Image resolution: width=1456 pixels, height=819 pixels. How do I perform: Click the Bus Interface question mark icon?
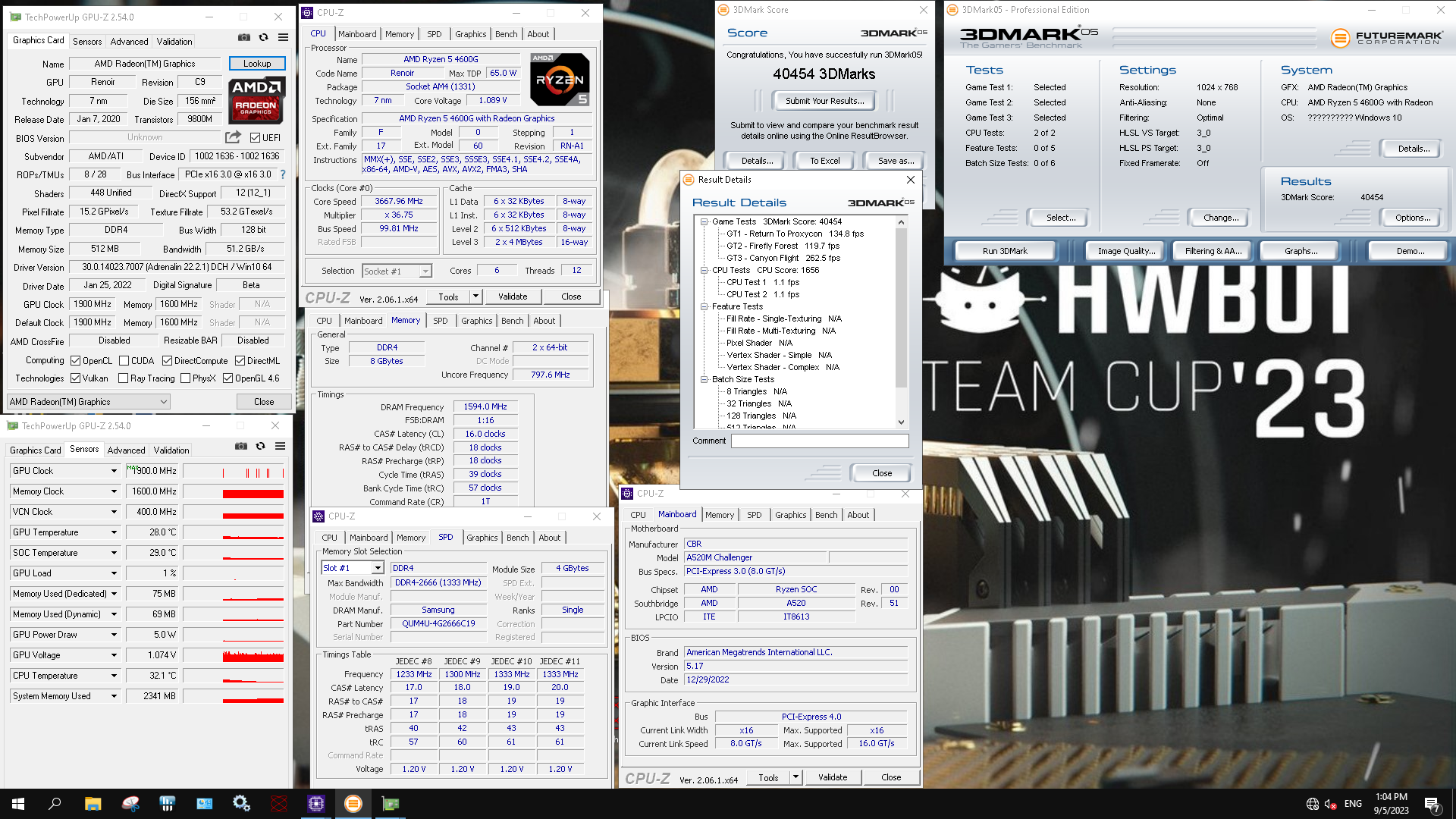283,174
